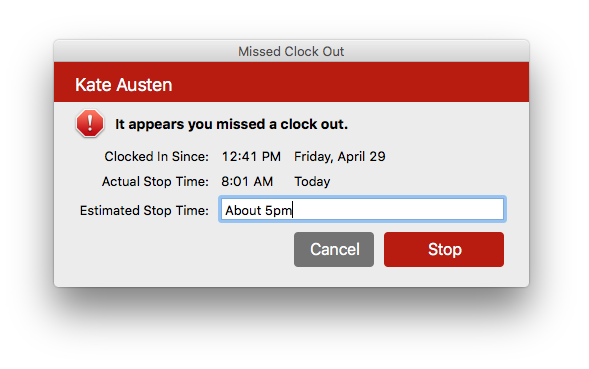Screen dimensions: 589x369
Task: Click the word About in the field
Action: 243,210
